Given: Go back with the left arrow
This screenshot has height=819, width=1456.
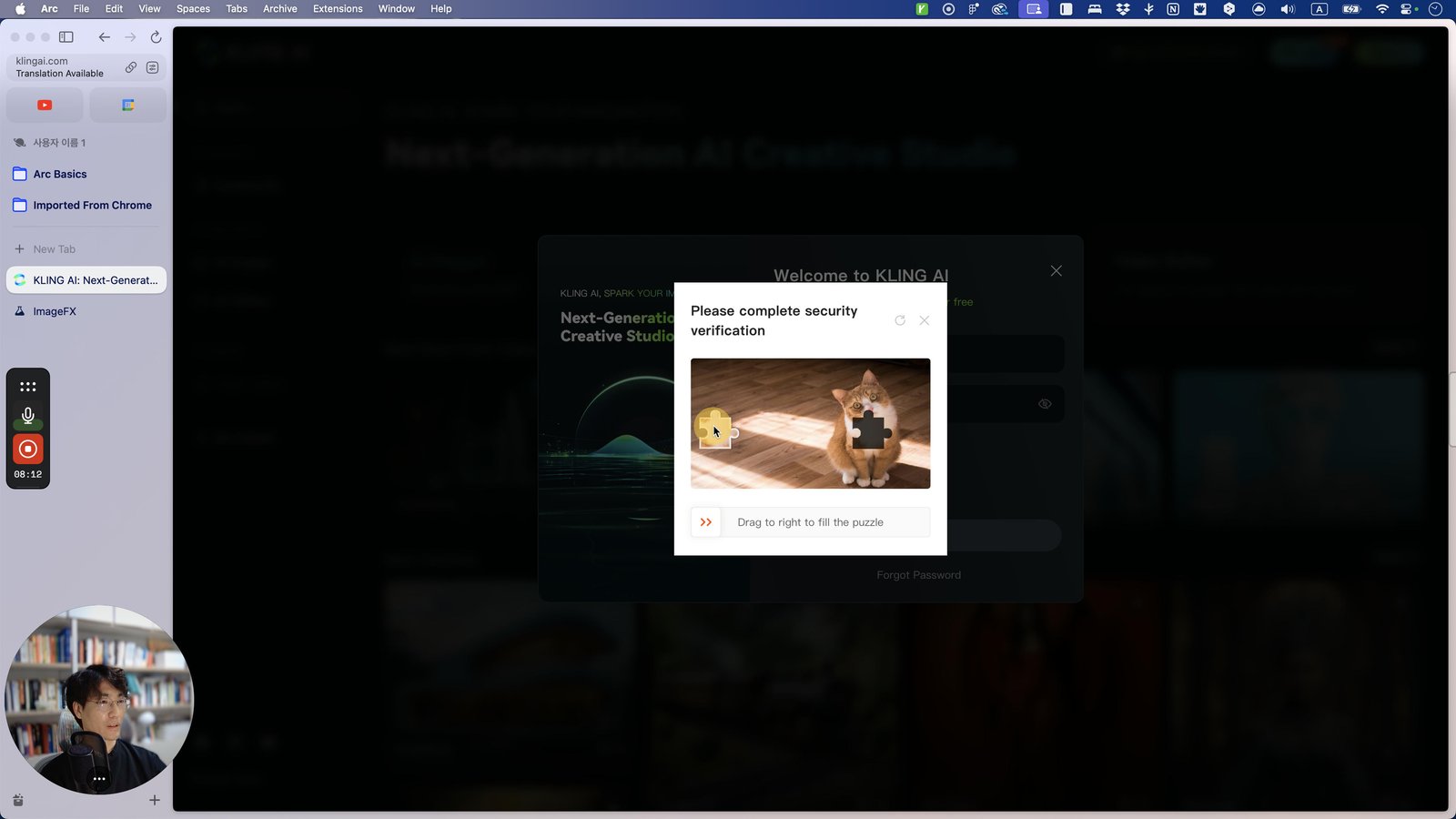Looking at the screenshot, I should pos(105,37).
